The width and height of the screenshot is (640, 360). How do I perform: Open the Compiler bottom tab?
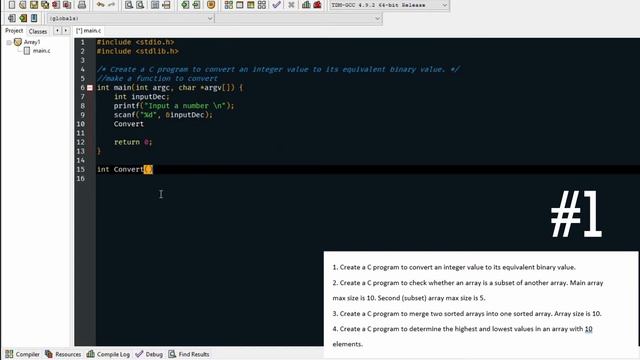pos(22,354)
